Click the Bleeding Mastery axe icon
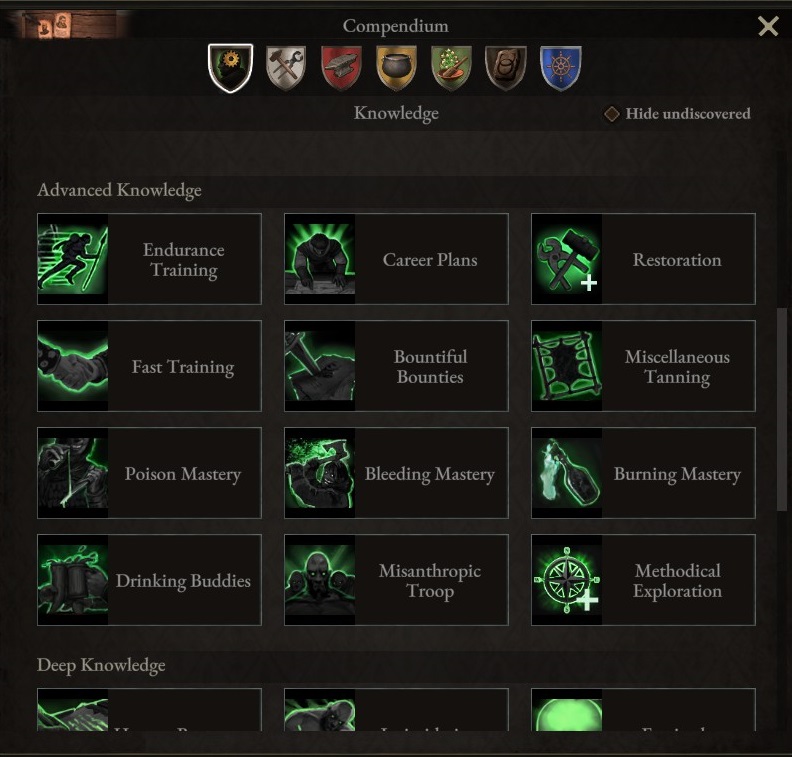This screenshot has width=792, height=757. tap(320, 473)
